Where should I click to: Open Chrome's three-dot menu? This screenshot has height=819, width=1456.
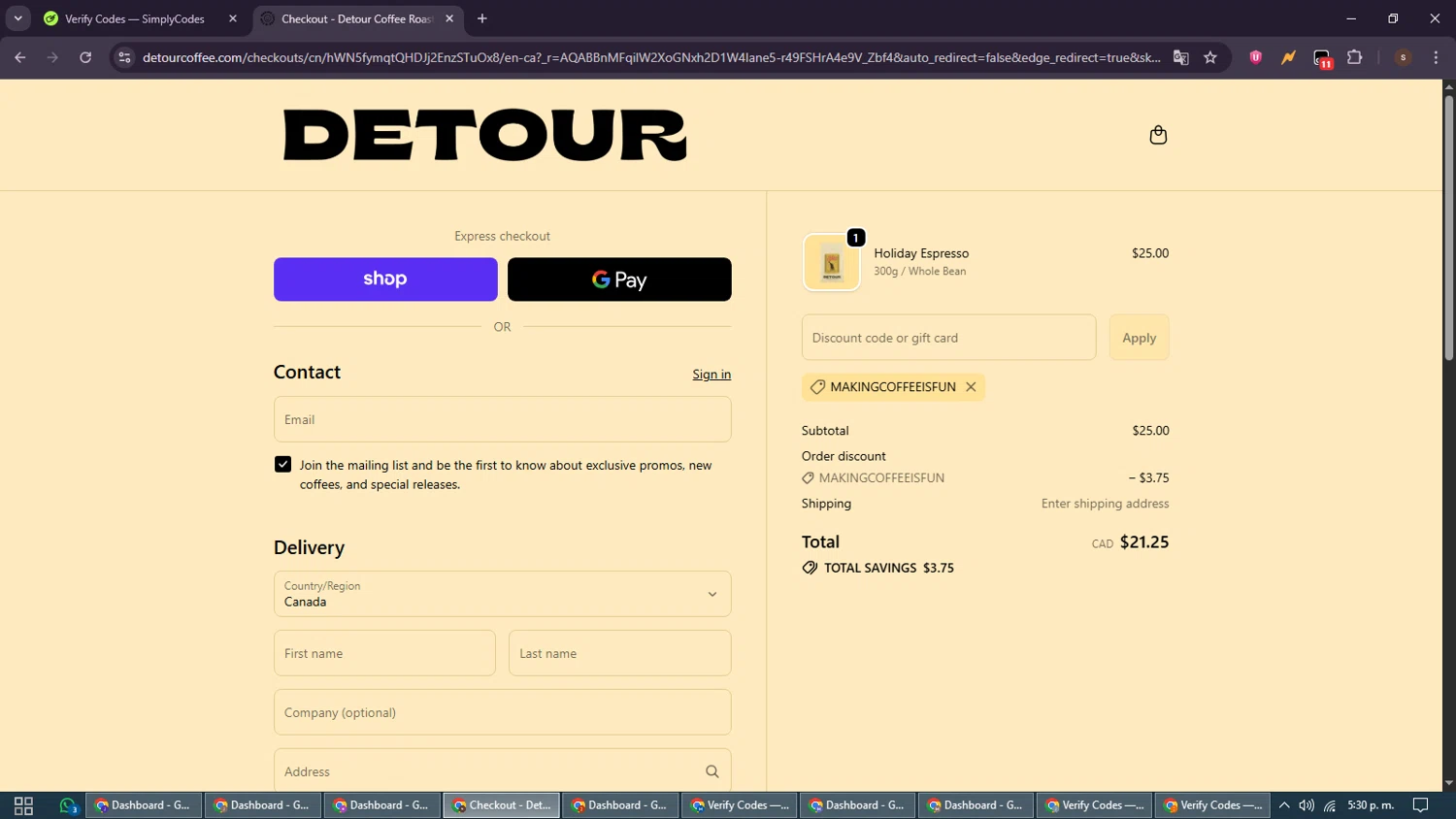[x=1436, y=57]
